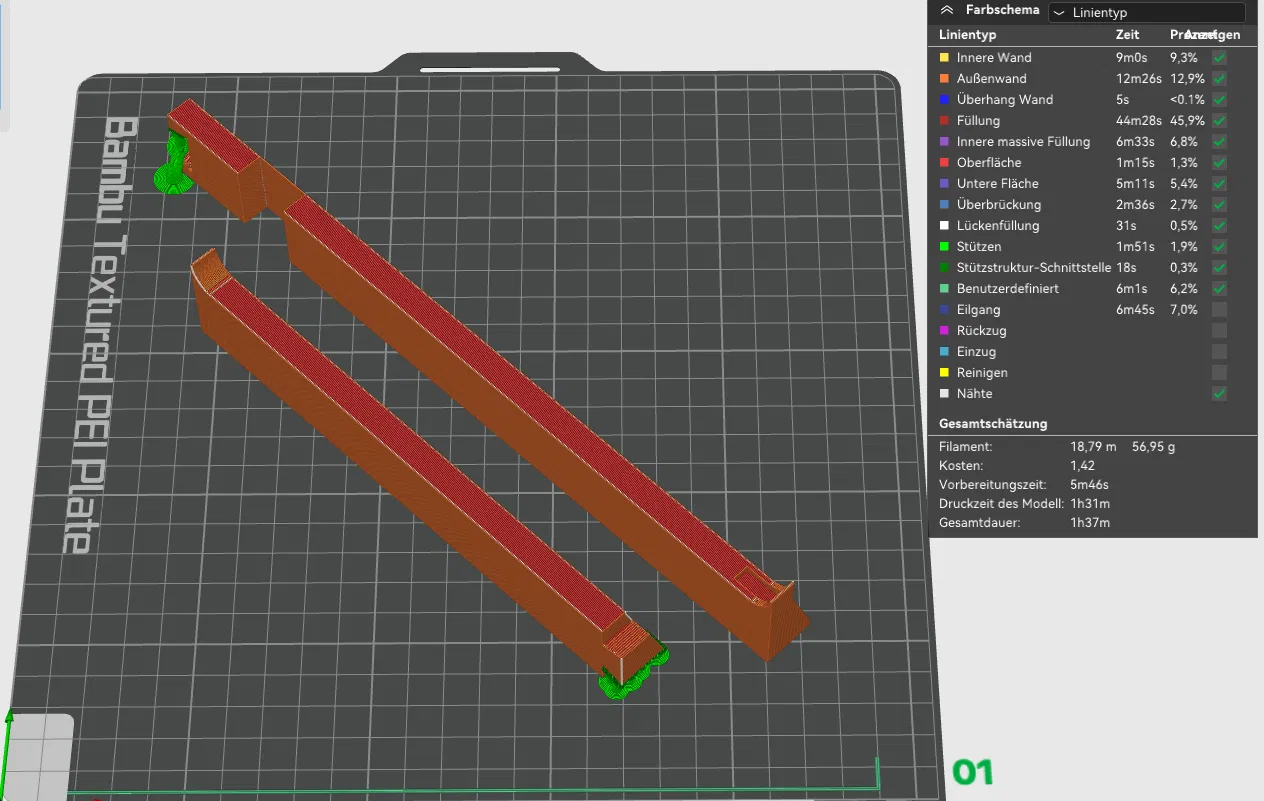Click the Gesamtschätzung section heading
Viewport: 1264px width, 801px height.
point(993,424)
